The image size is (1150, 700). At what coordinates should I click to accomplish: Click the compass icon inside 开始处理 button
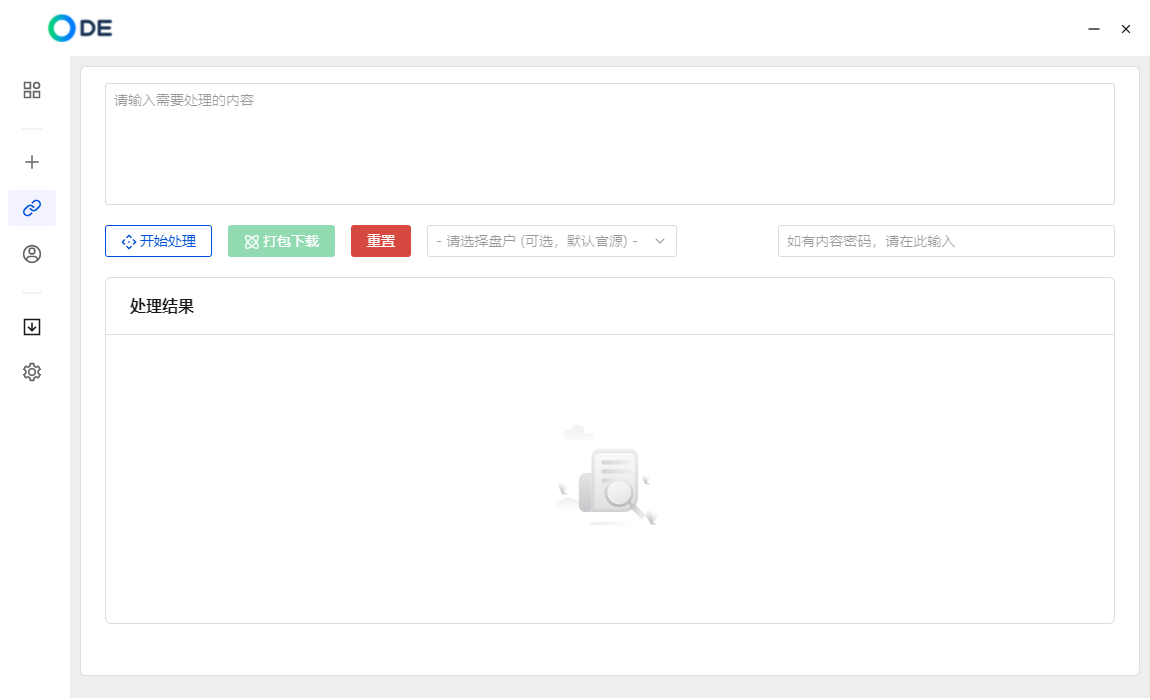click(x=128, y=241)
